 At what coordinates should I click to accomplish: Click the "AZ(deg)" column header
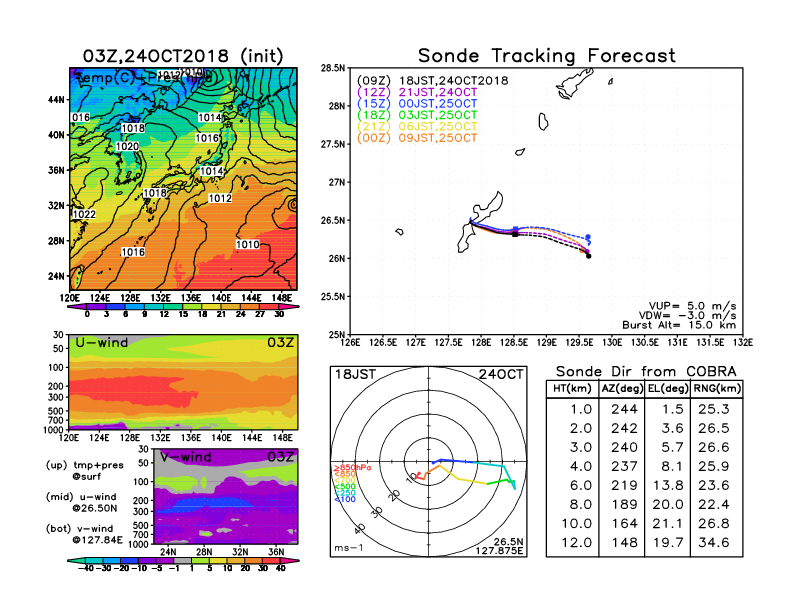point(622,388)
